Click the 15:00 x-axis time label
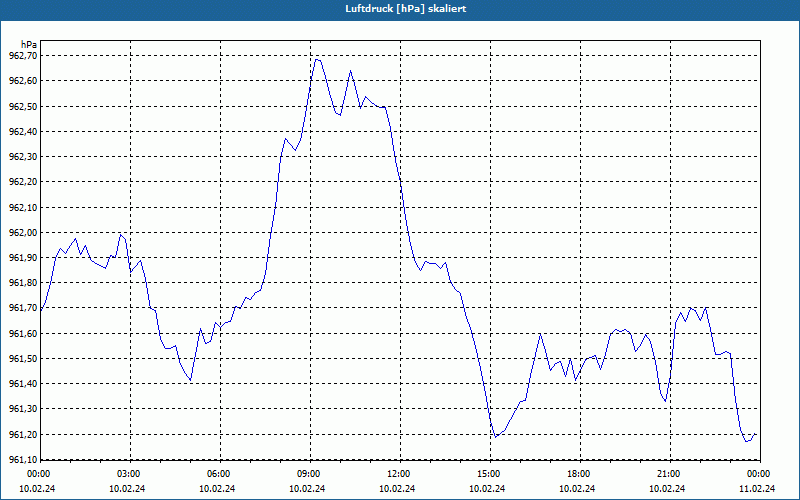The width and height of the screenshot is (800, 500). click(x=490, y=474)
